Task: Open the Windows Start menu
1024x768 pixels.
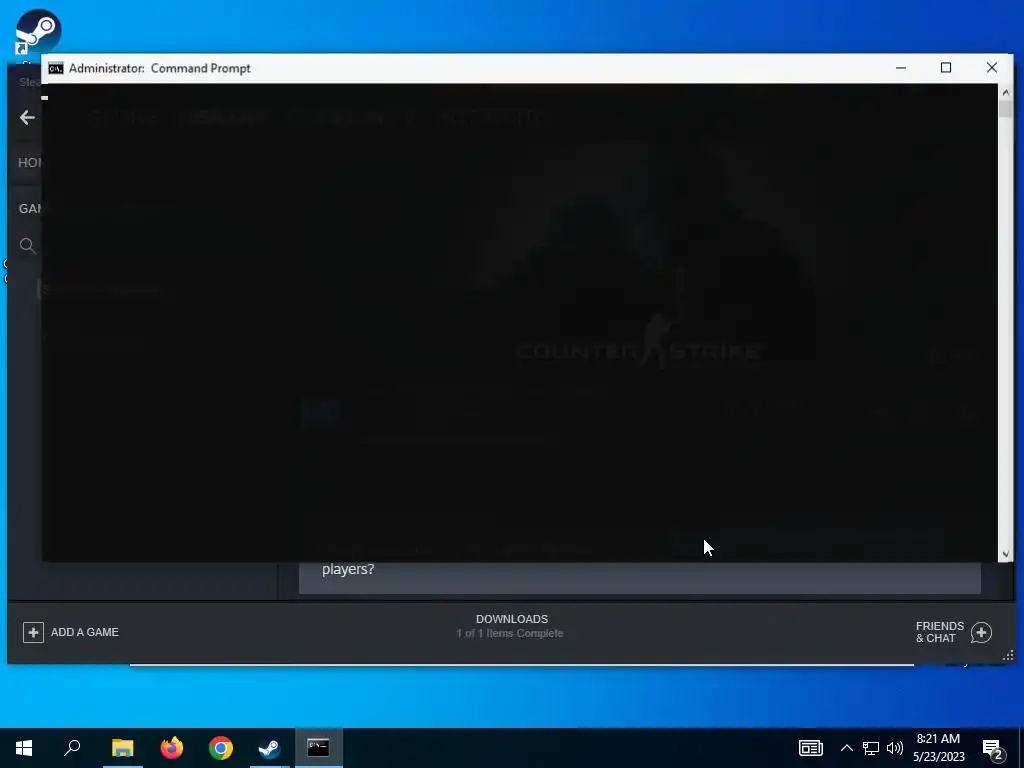Action: click(x=24, y=748)
